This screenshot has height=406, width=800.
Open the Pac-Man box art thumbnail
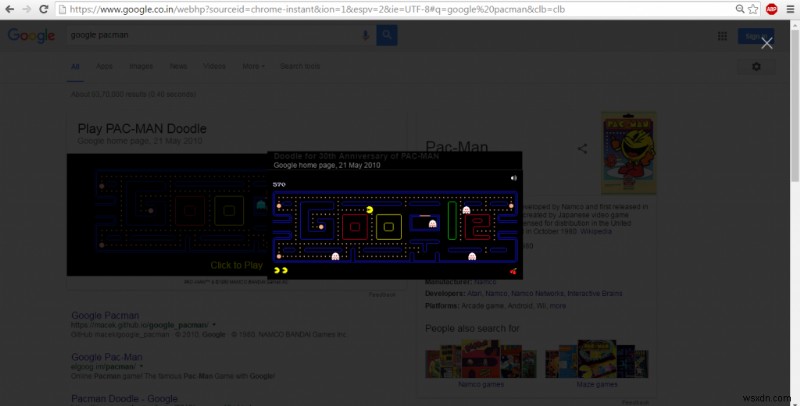pyautogui.click(x=629, y=153)
